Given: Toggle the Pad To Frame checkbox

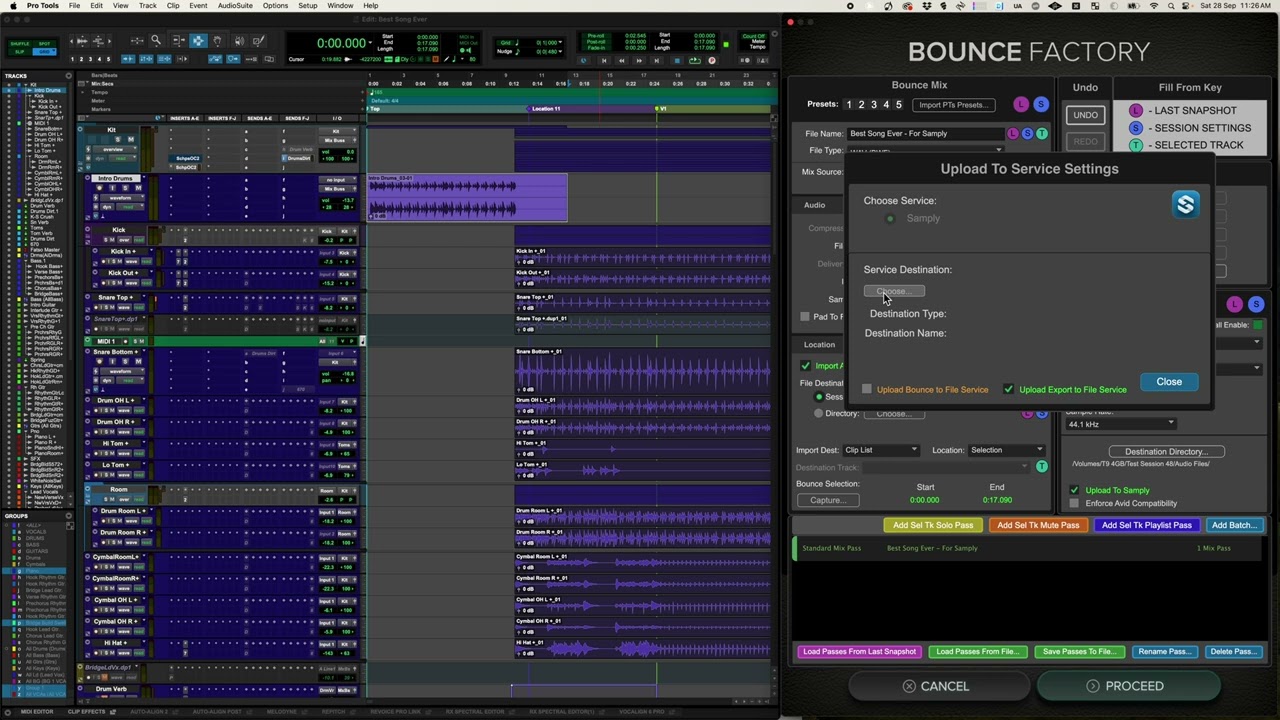Looking at the screenshot, I should pos(805,317).
